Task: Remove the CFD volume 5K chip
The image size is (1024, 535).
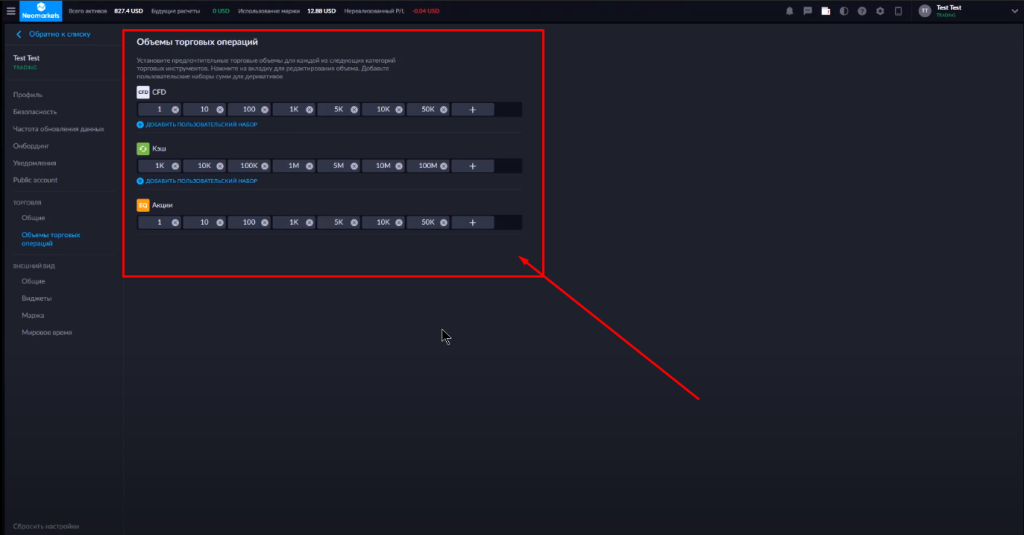Action: tap(354, 110)
